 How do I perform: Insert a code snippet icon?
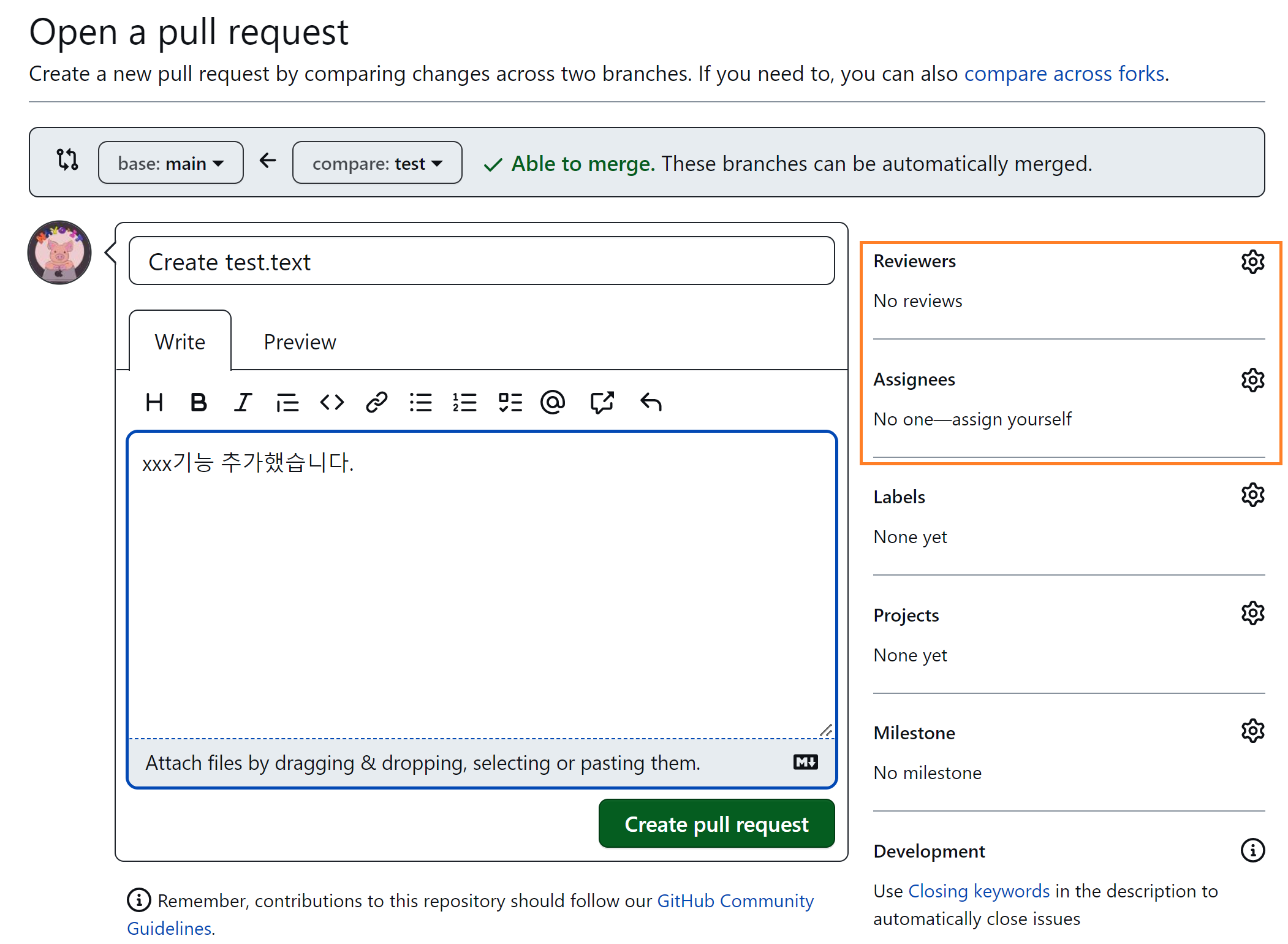332,403
